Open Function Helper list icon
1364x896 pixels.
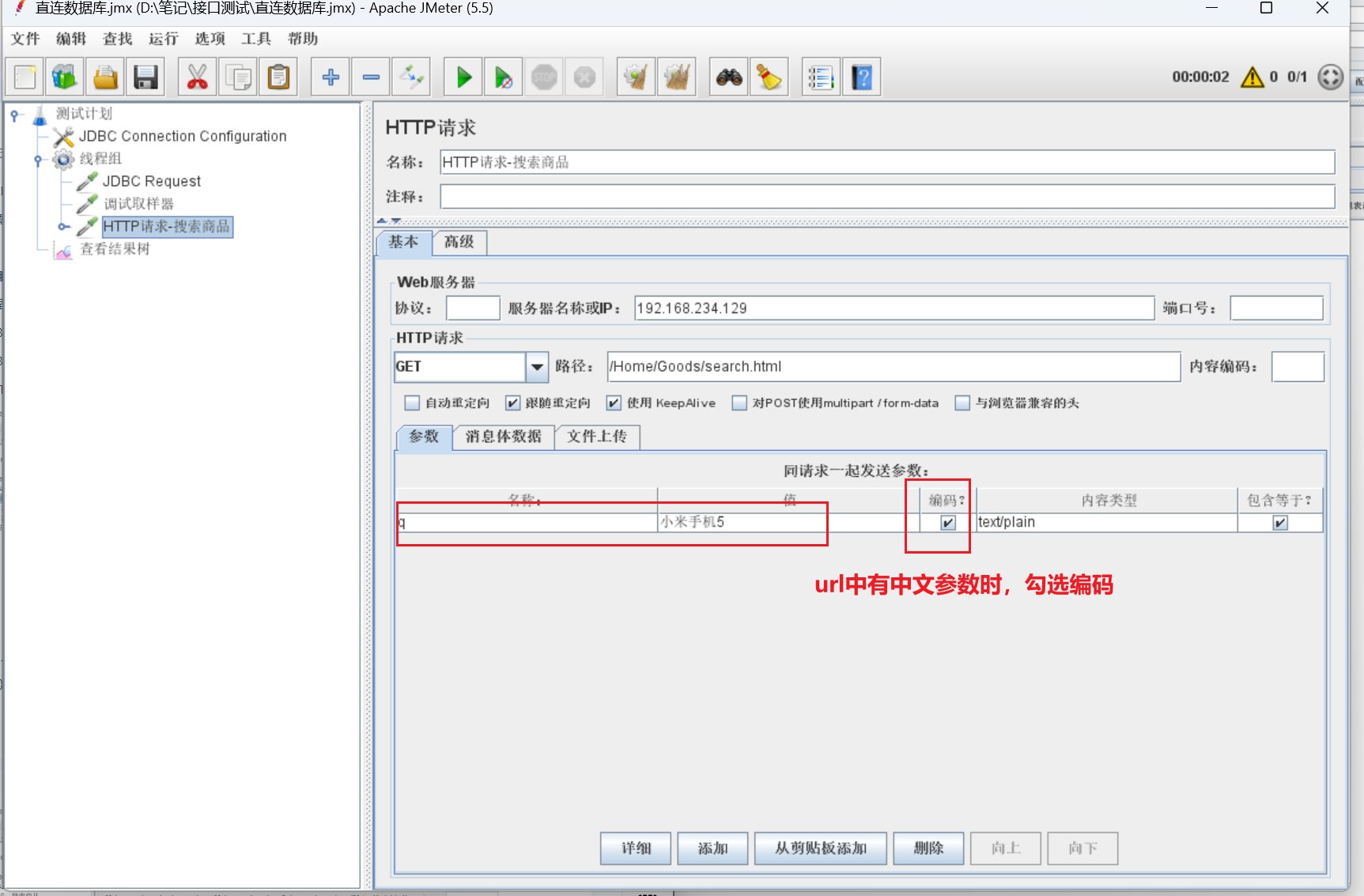click(821, 77)
